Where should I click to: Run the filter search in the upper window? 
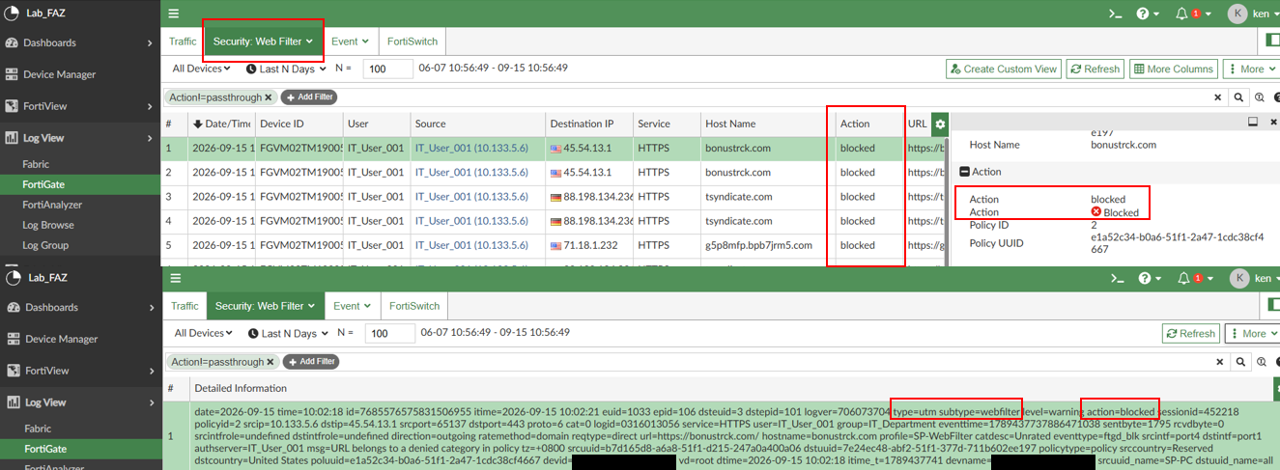pos(1238,97)
